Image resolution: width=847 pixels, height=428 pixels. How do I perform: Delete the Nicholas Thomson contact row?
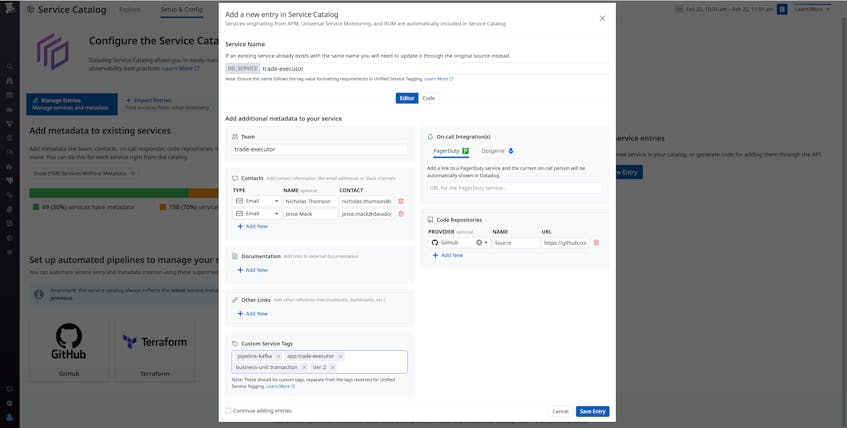click(x=401, y=201)
